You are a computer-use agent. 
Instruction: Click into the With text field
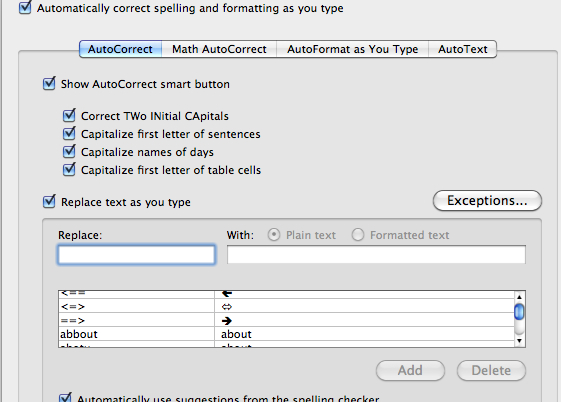376,255
